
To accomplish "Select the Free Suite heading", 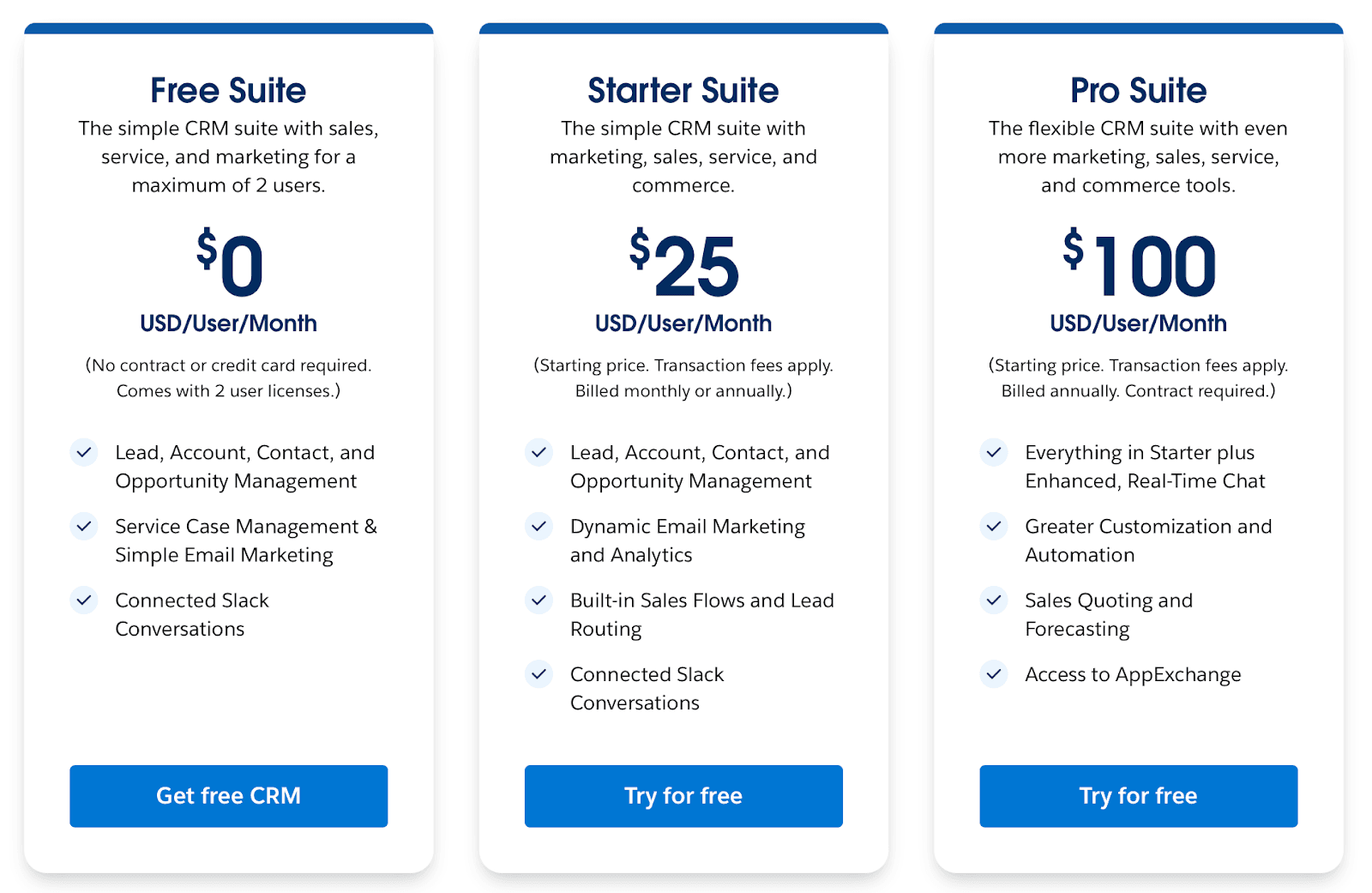I will 227,89.
